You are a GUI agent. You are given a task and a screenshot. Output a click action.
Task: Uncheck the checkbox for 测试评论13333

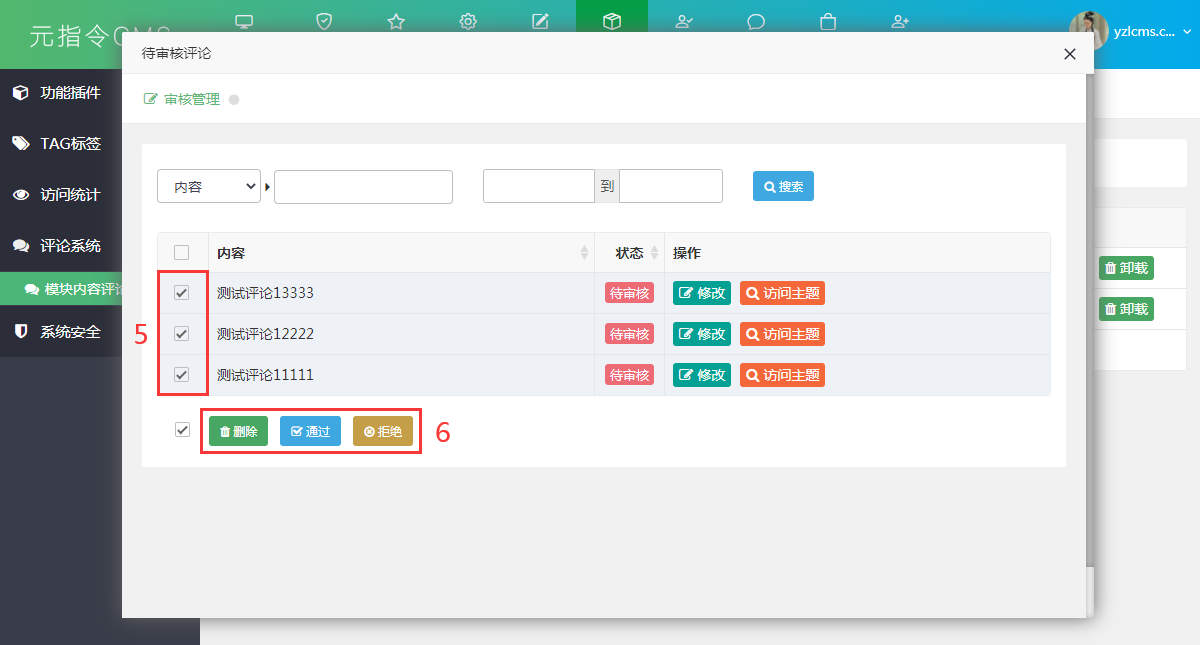click(x=182, y=293)
